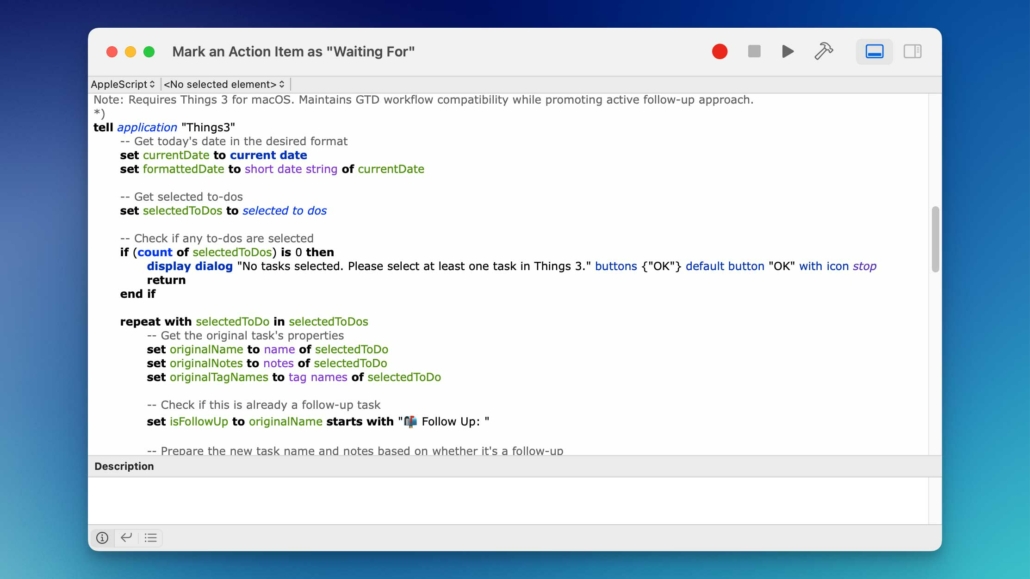Open the log using the list icon
This screenshot has width=1030, height=579.
coord(151,538)
